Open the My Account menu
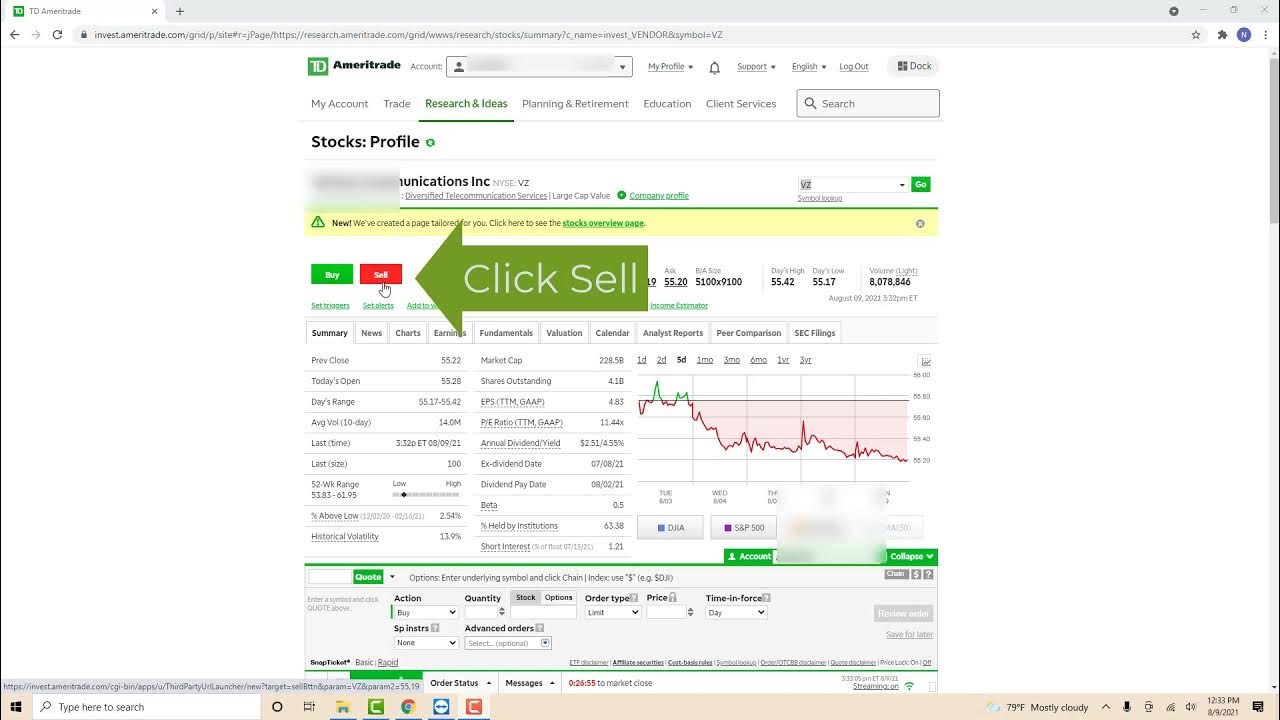The height and width of the screenshot is (720, 1280). coord(340,104)
